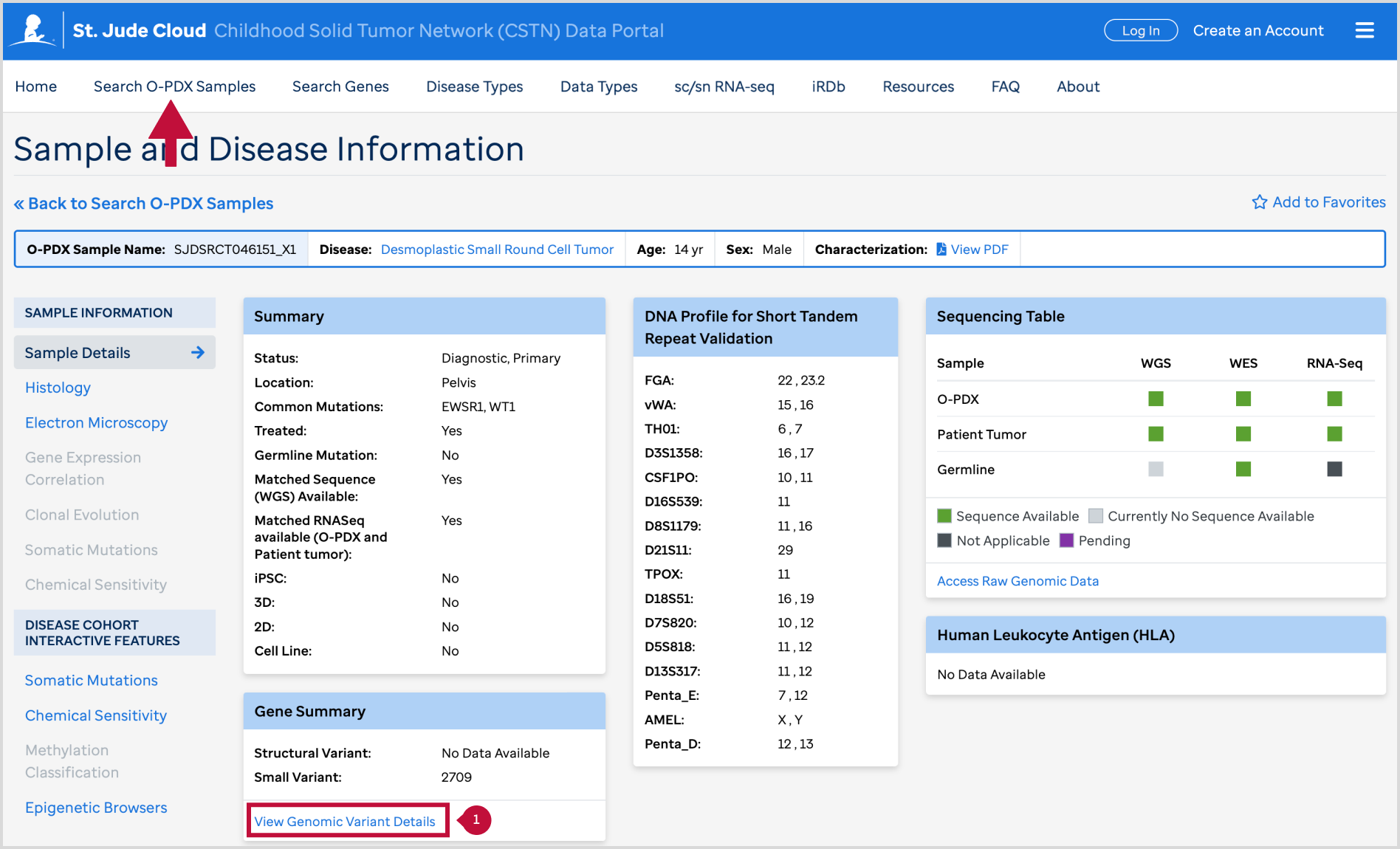This screenshot has width=1400, height=849.
Task: Click the FGA value 22 , 23.2
Action: point(801,380)
